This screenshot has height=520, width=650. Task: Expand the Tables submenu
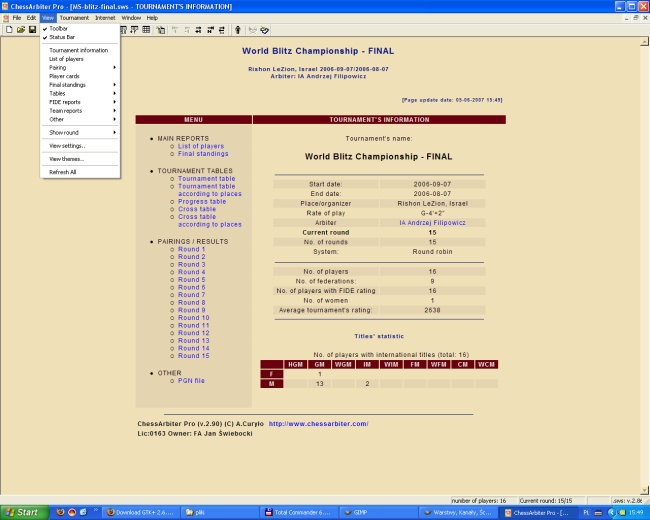(80, 93)
